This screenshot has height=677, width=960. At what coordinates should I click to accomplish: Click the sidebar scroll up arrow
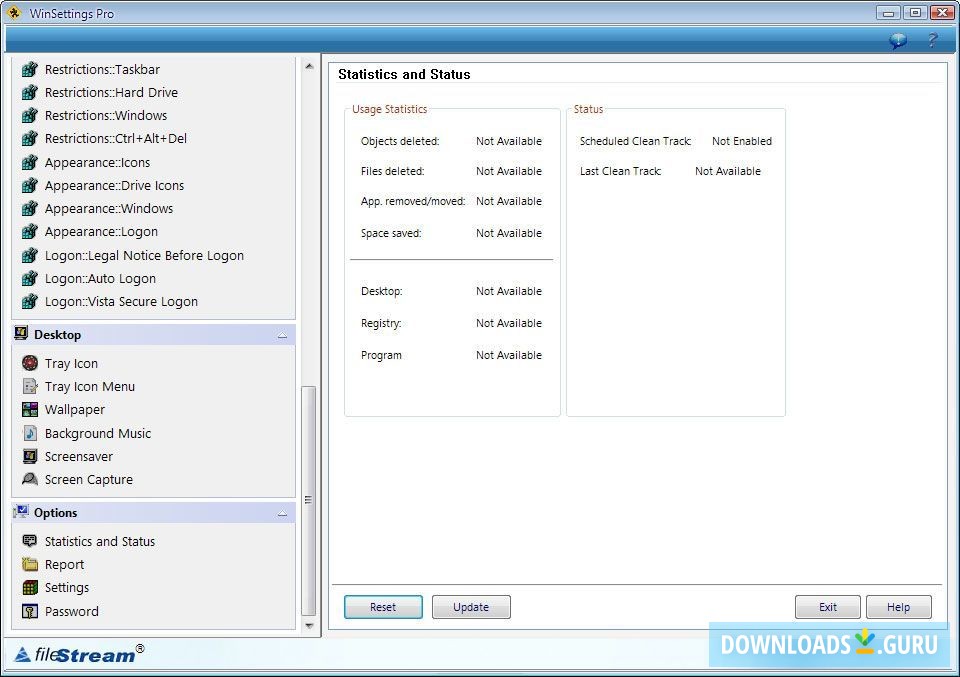tap(309, 65)
